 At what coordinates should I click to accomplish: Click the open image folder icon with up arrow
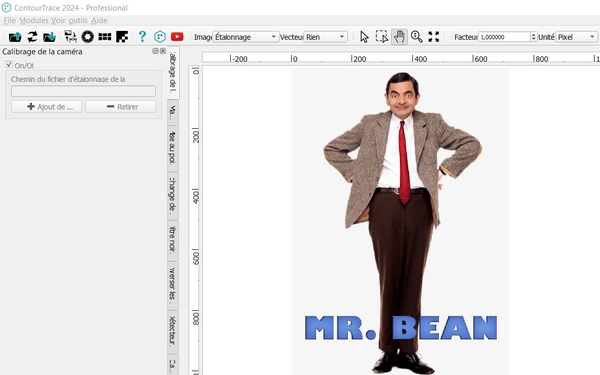[x=15, y=37]
